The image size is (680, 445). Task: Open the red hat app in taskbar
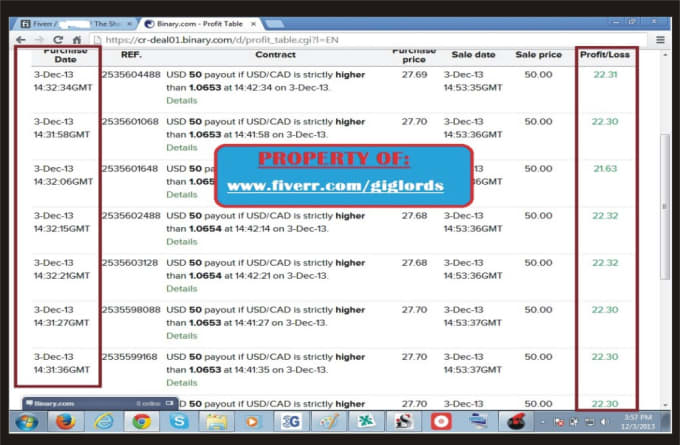516,421
